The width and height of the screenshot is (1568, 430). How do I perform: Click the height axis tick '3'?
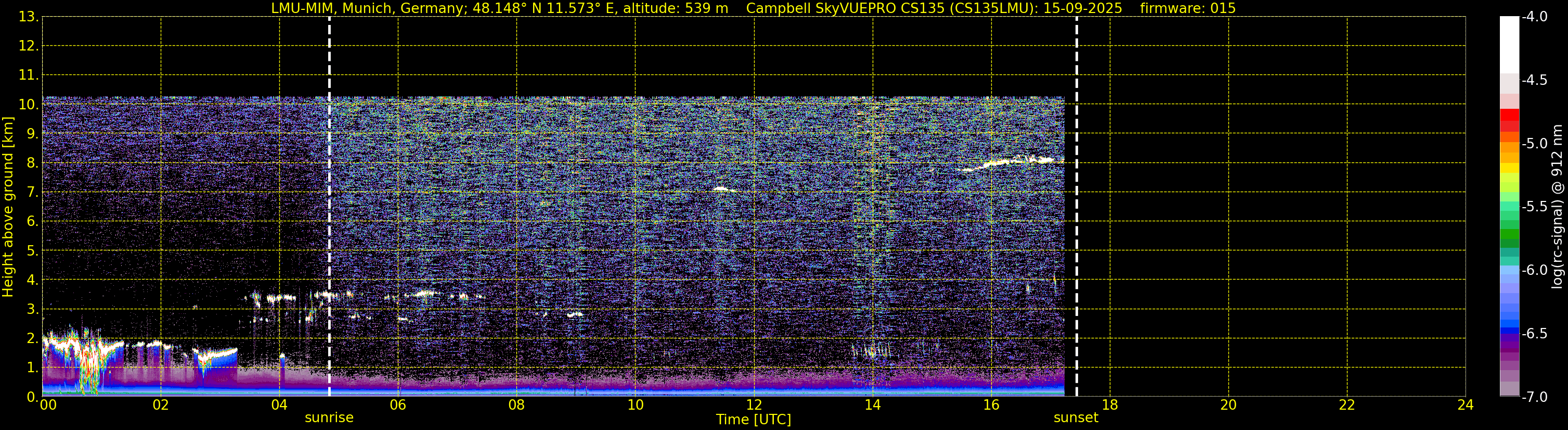point(32,309)
